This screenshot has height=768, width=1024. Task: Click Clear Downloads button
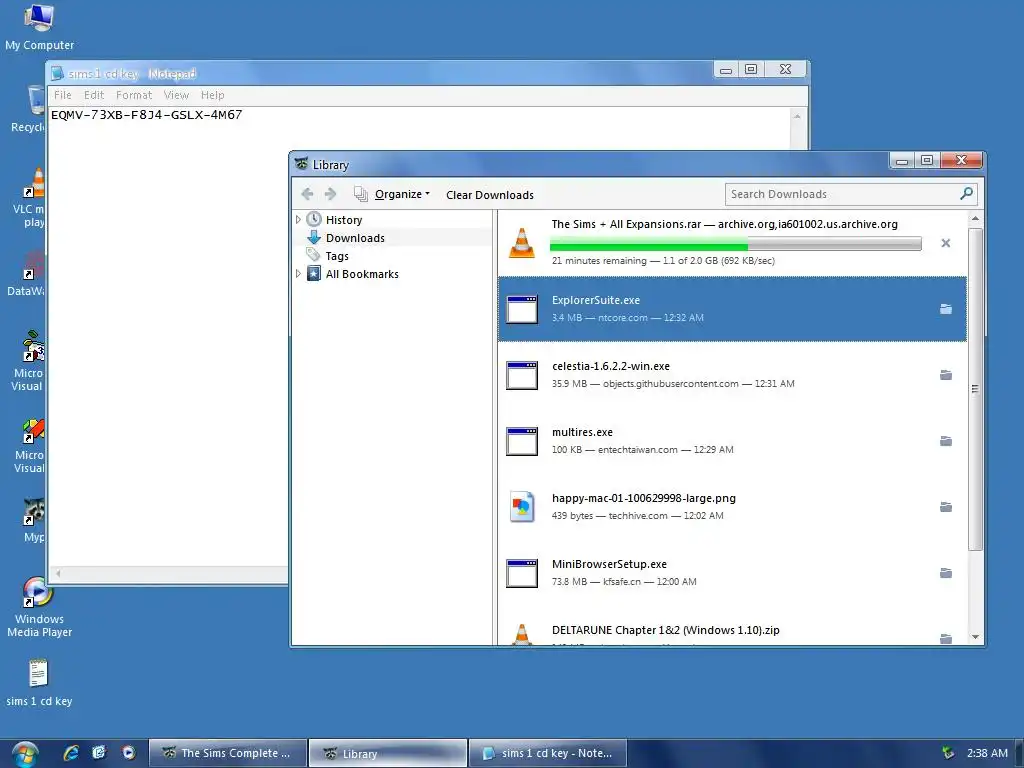(490, 195)
